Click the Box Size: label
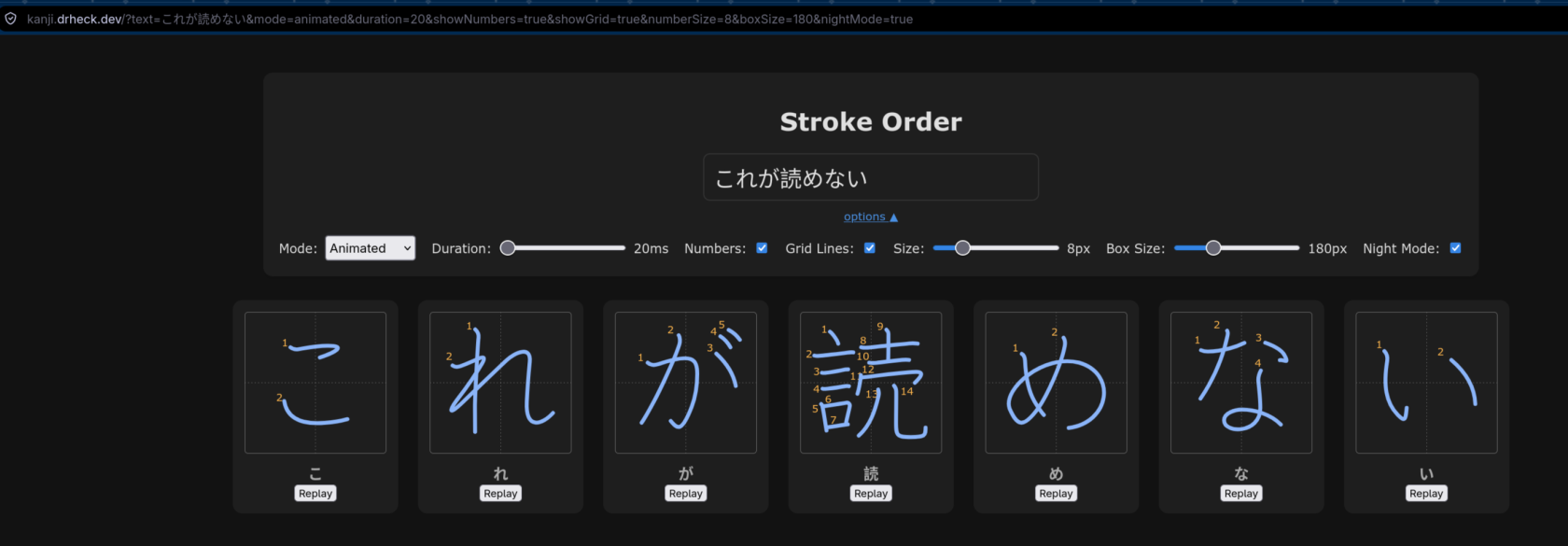The height and width of the screenshot is (546, 1568). coord(1135,248)
